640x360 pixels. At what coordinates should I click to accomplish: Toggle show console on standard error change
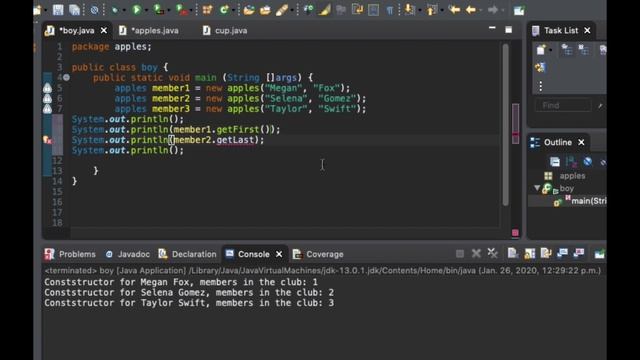[x=579, y=254]
